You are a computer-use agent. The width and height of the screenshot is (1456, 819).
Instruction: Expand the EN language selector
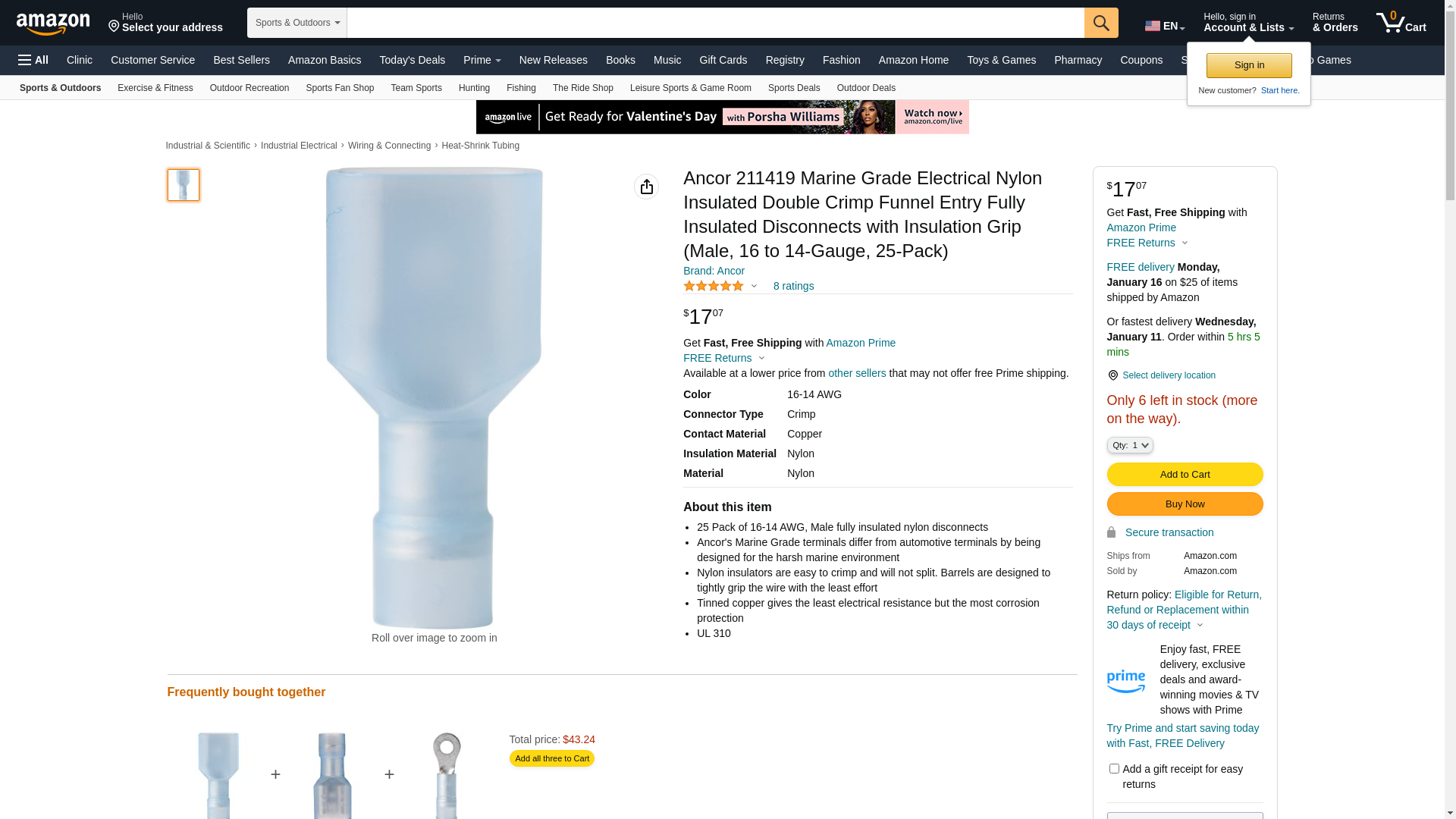coord(1165,26)
